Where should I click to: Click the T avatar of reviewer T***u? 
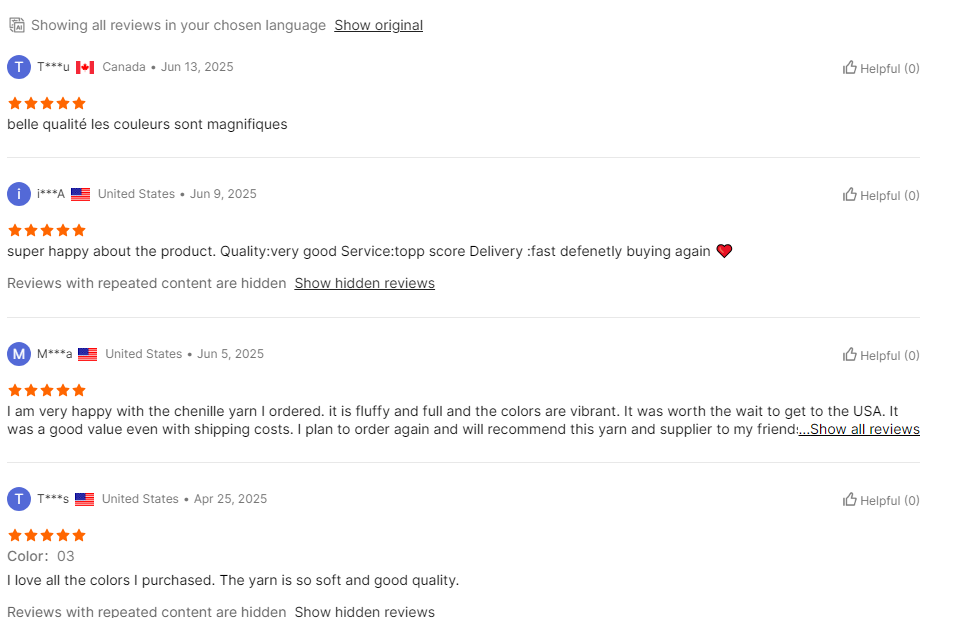point(19,67)
